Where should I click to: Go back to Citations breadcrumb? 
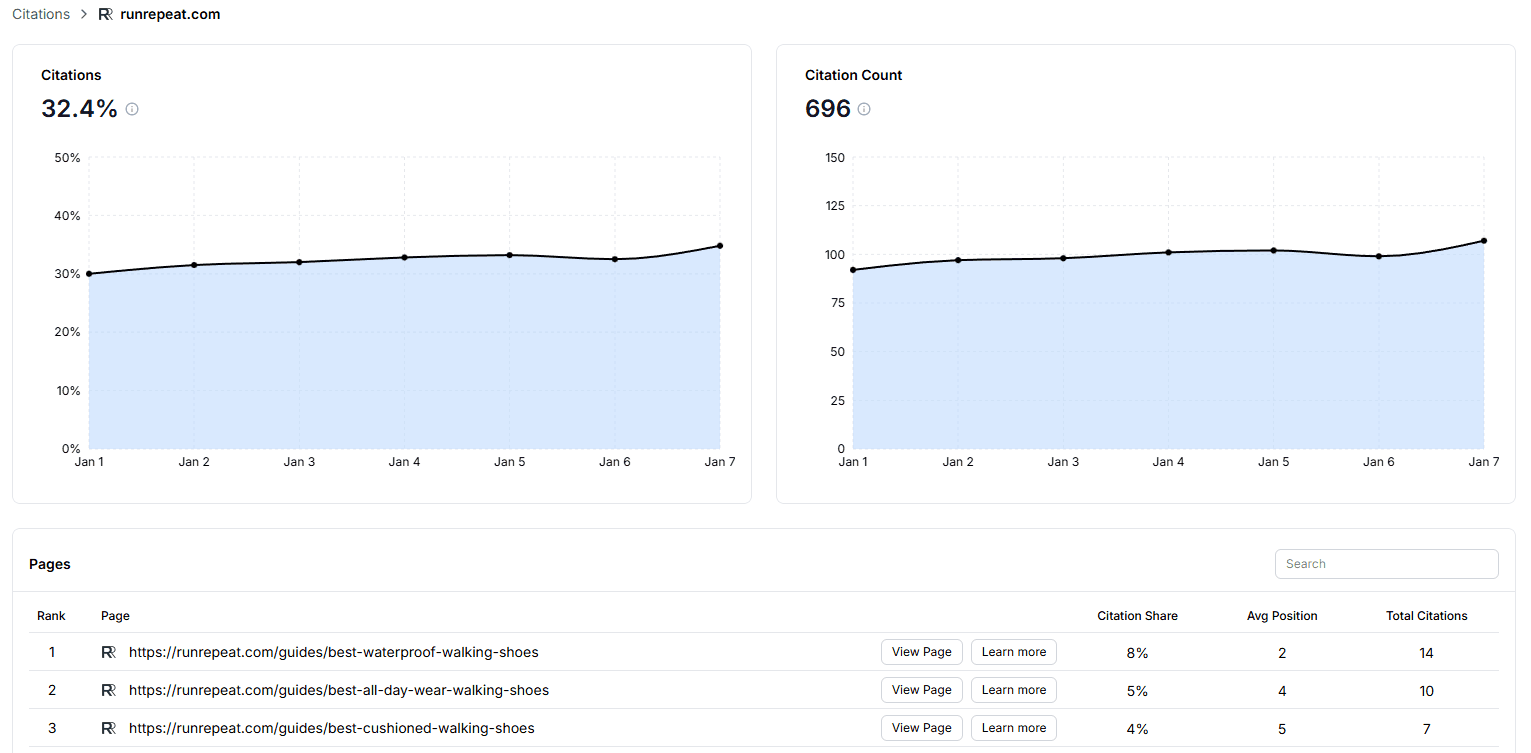point(41,14)
